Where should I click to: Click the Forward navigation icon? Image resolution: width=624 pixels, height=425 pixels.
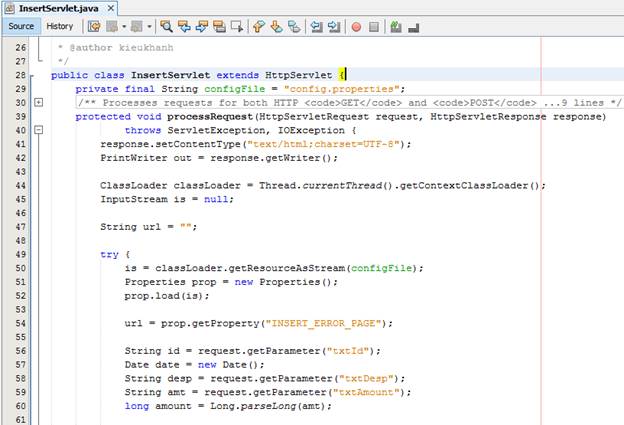coord(136,27)
